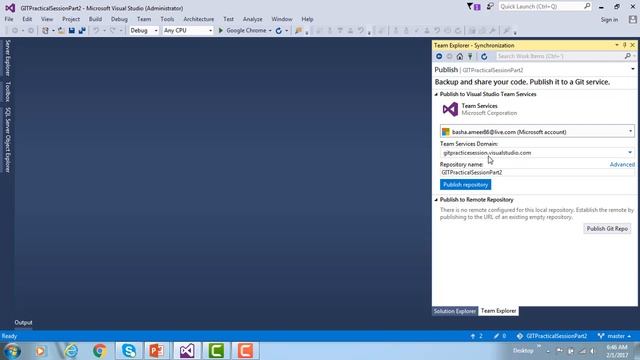Click the account avatar icon near Sign in
The image size is (640, 360).
tap(633, 19)
